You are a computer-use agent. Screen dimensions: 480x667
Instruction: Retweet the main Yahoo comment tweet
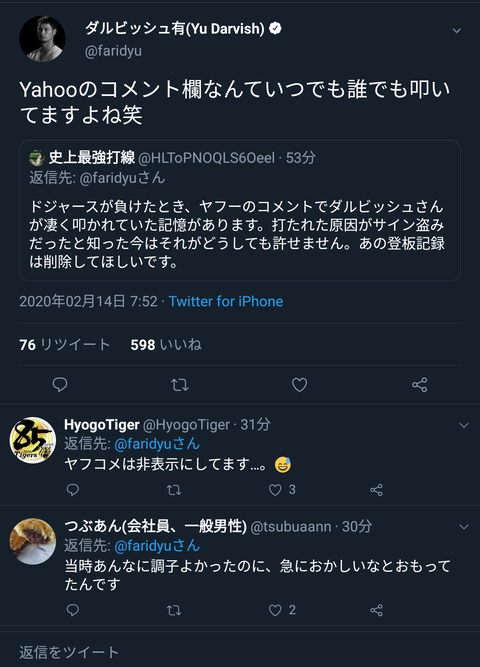(x=180, y=385)
